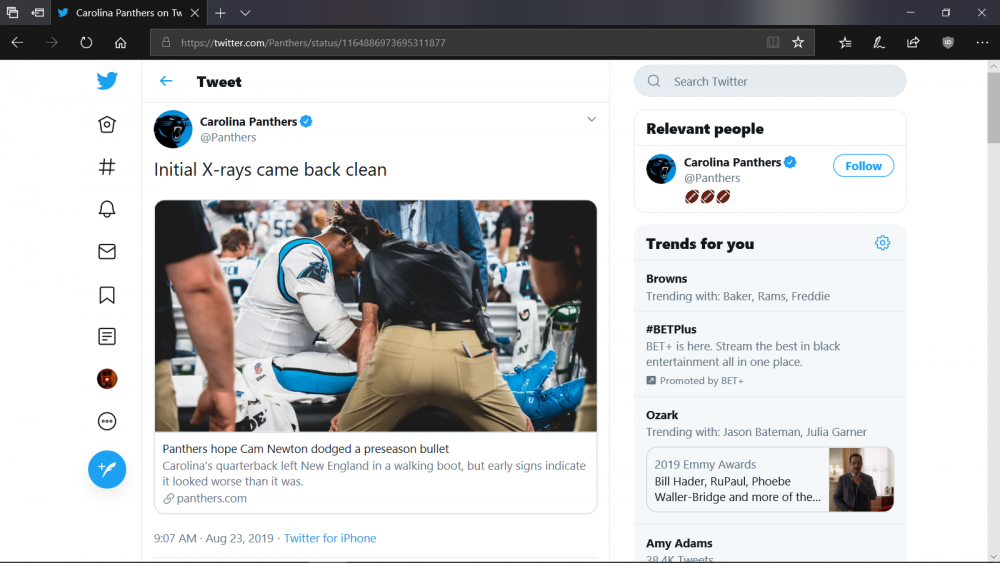Image resolution: width=1000 pixels, height=563 pixels.
Task: Open the Messages envelope icon
Action: tap(107, 251)
